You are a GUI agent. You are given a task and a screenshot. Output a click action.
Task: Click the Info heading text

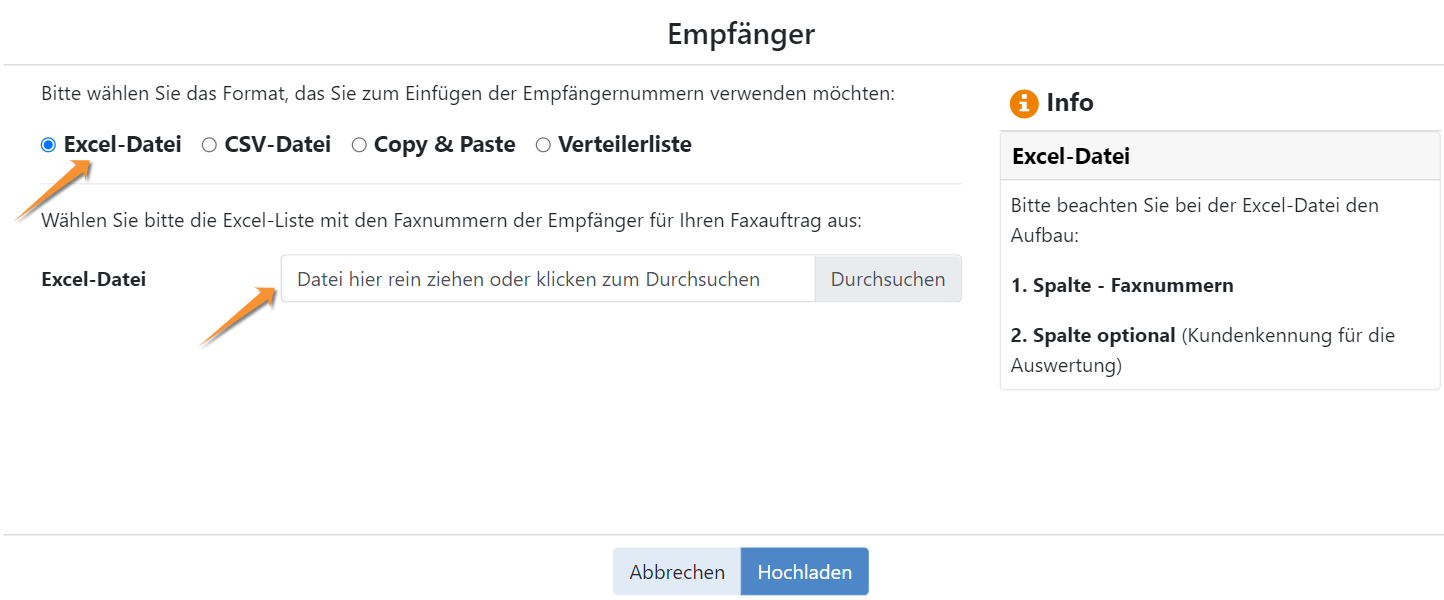tap(1070, 103)
